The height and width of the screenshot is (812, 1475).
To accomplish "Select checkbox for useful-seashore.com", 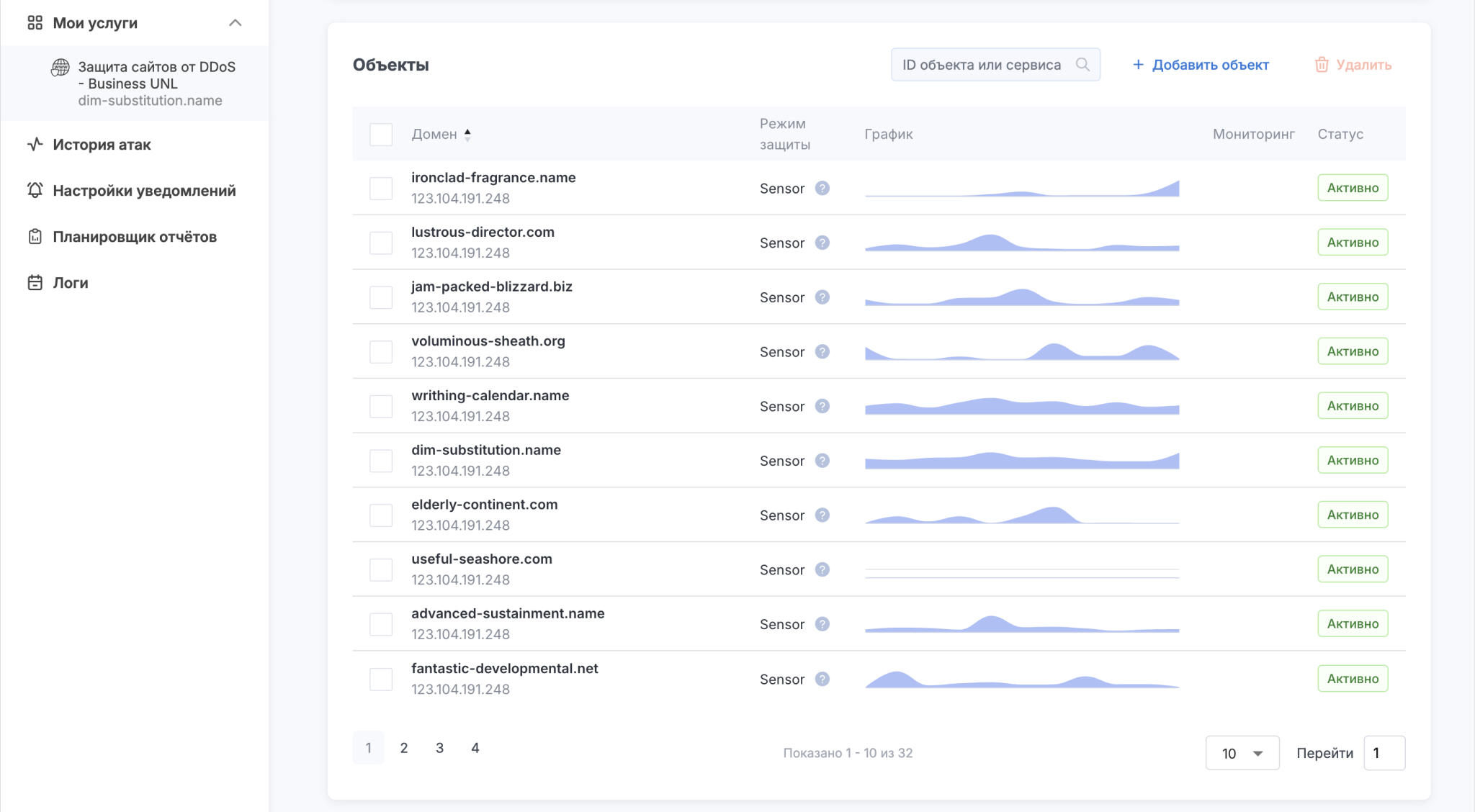I will click(380, 570).
